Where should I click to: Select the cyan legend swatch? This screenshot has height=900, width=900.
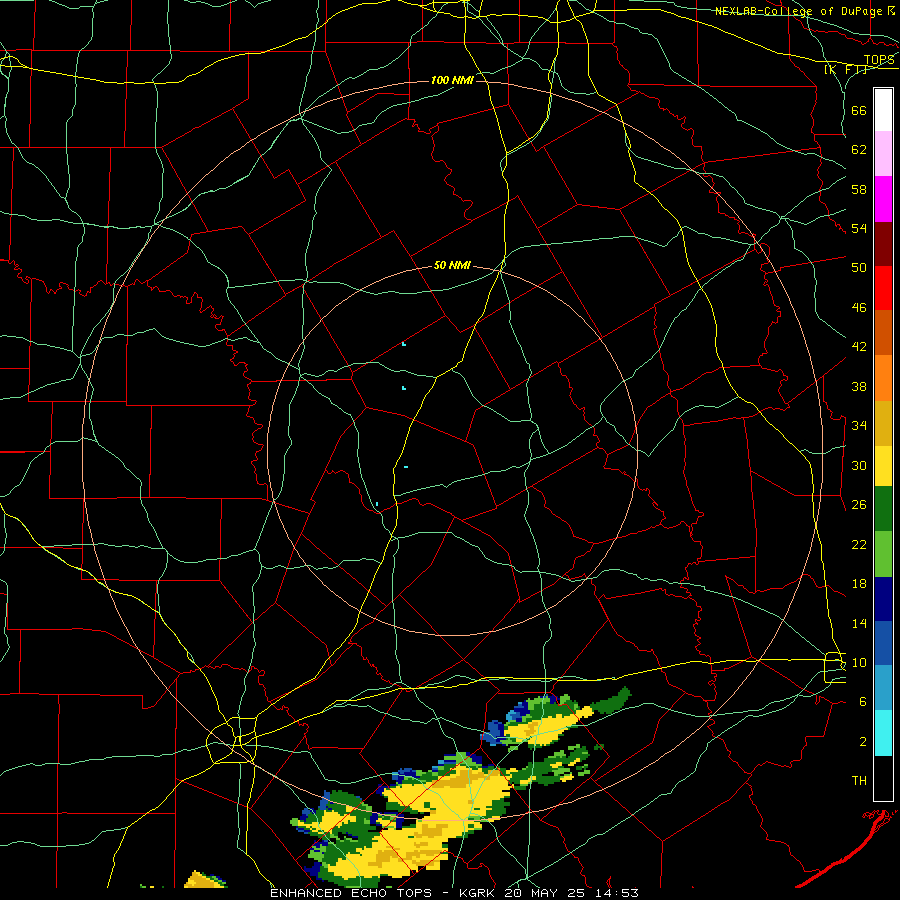coord(883,733)
